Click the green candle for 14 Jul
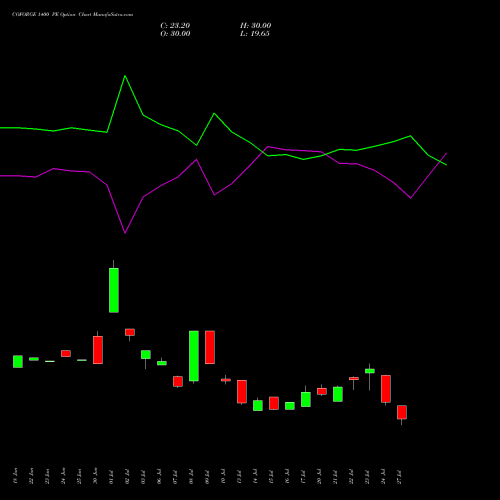This screenshot has width=500, height=500. coord(258,405)
